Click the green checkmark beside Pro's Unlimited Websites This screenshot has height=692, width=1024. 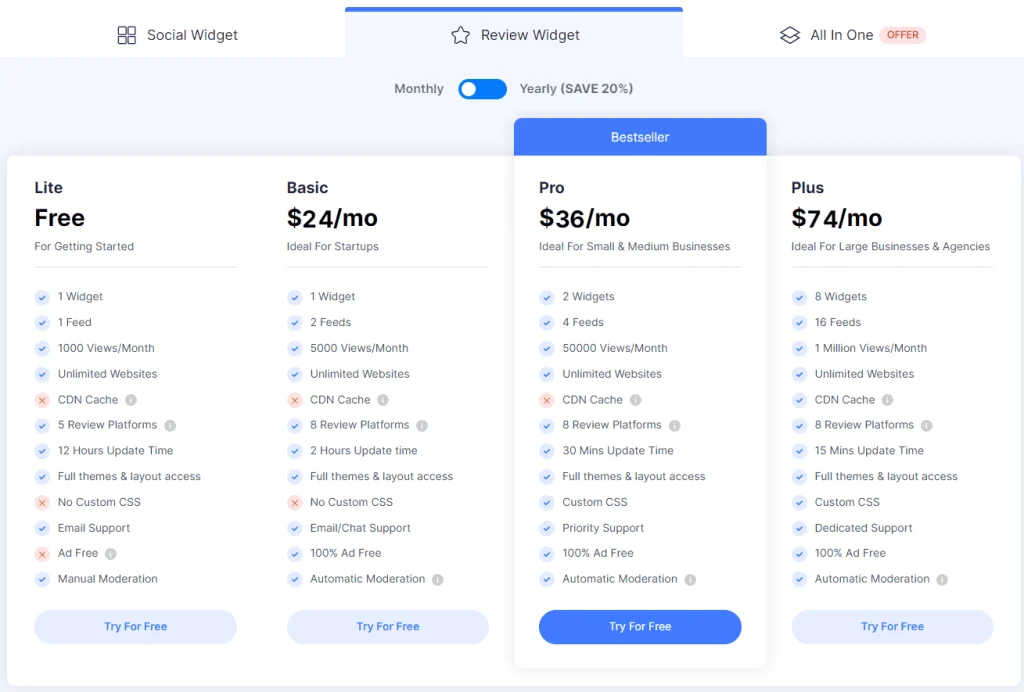[x=547, y=373]
